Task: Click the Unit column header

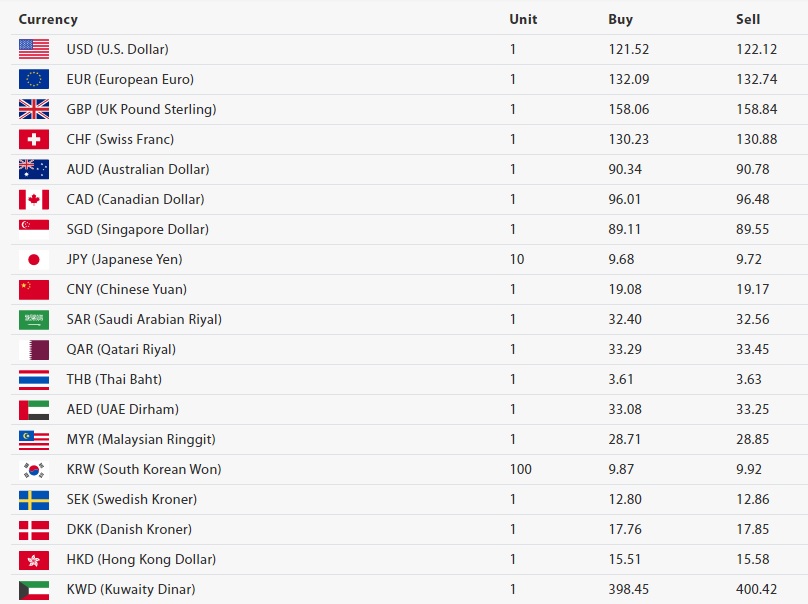Action: [523, 19]
